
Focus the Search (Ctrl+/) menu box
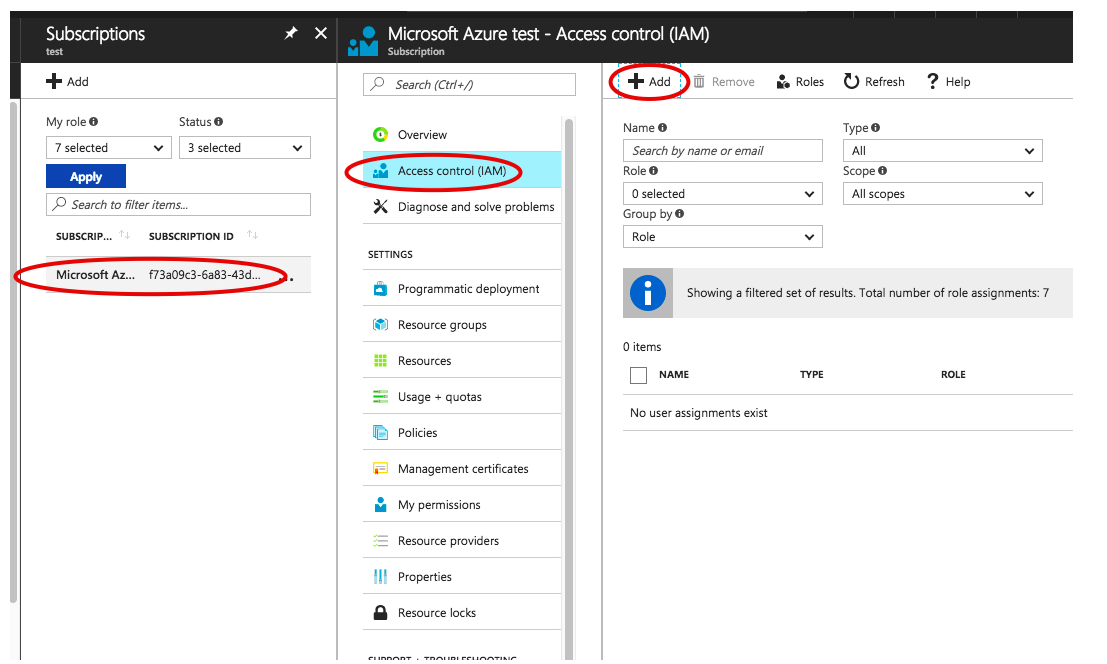(469, 85)
